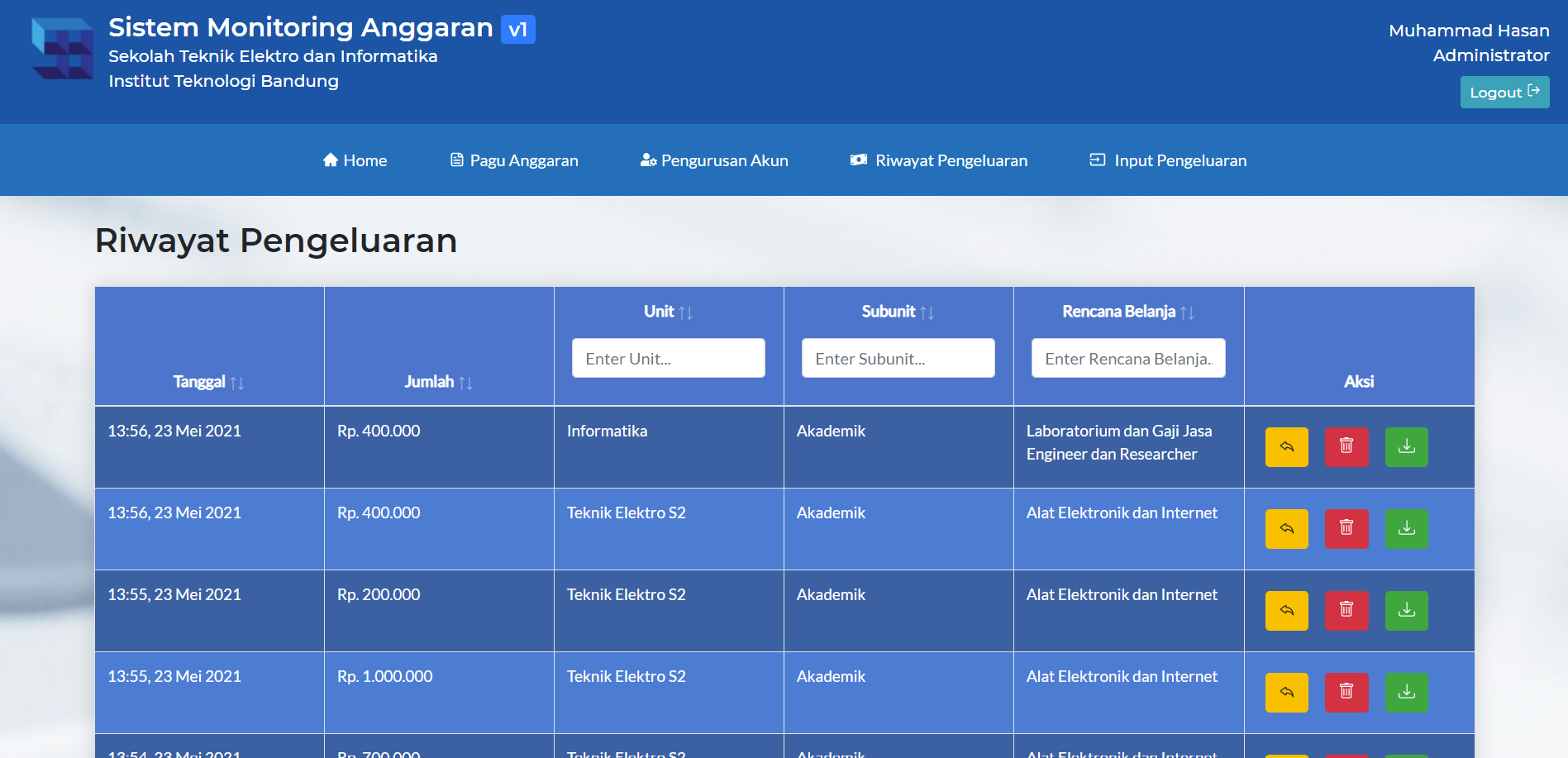The image size is (1568, 758).
Task: Sort by Unit using its arrow icon
Action: pos(686,312)
